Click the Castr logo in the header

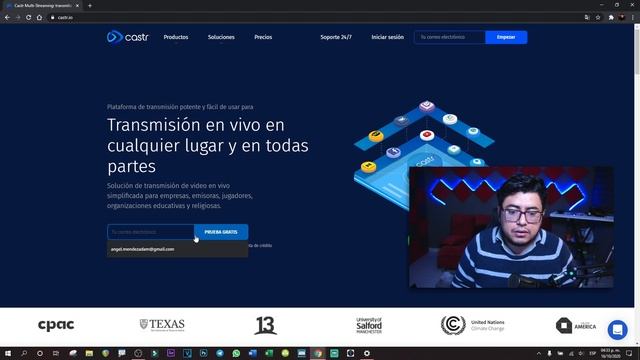pos(127,37)
